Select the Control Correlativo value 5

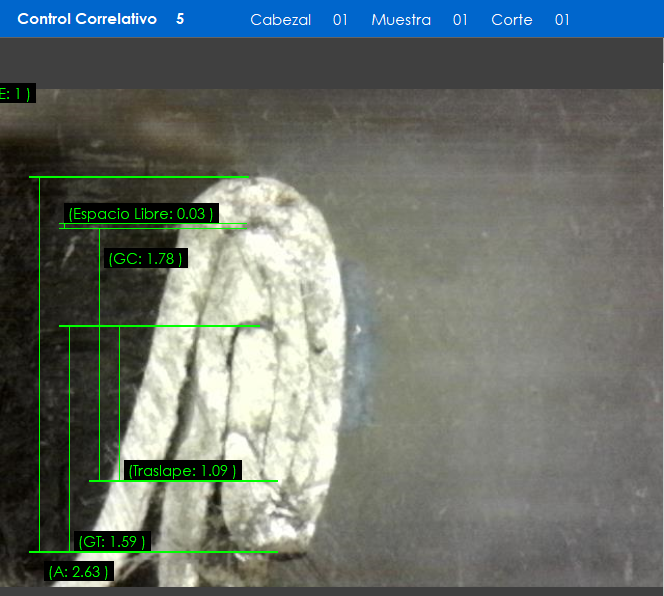click(180, 19)
